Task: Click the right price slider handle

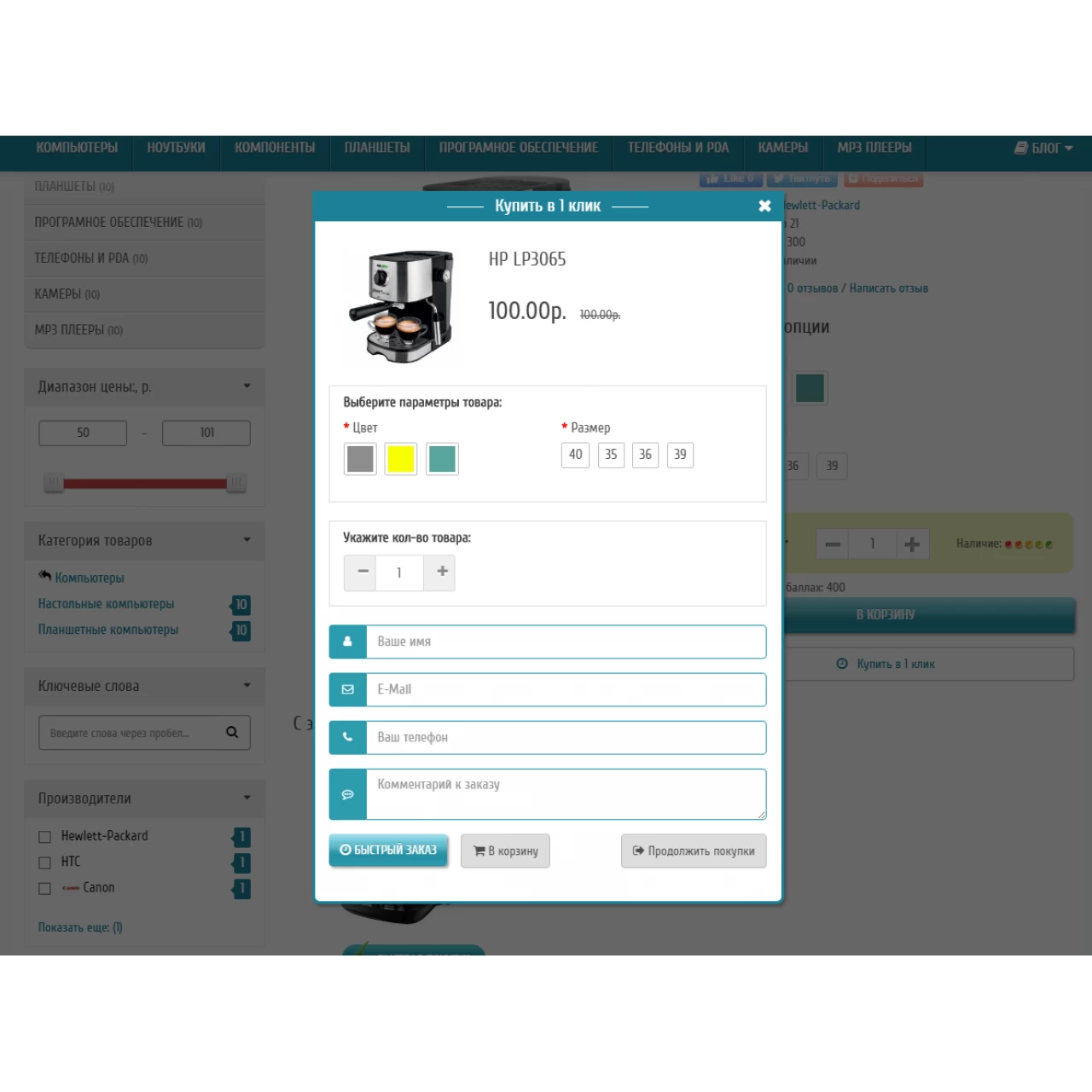Action: [x=236, y=483]
